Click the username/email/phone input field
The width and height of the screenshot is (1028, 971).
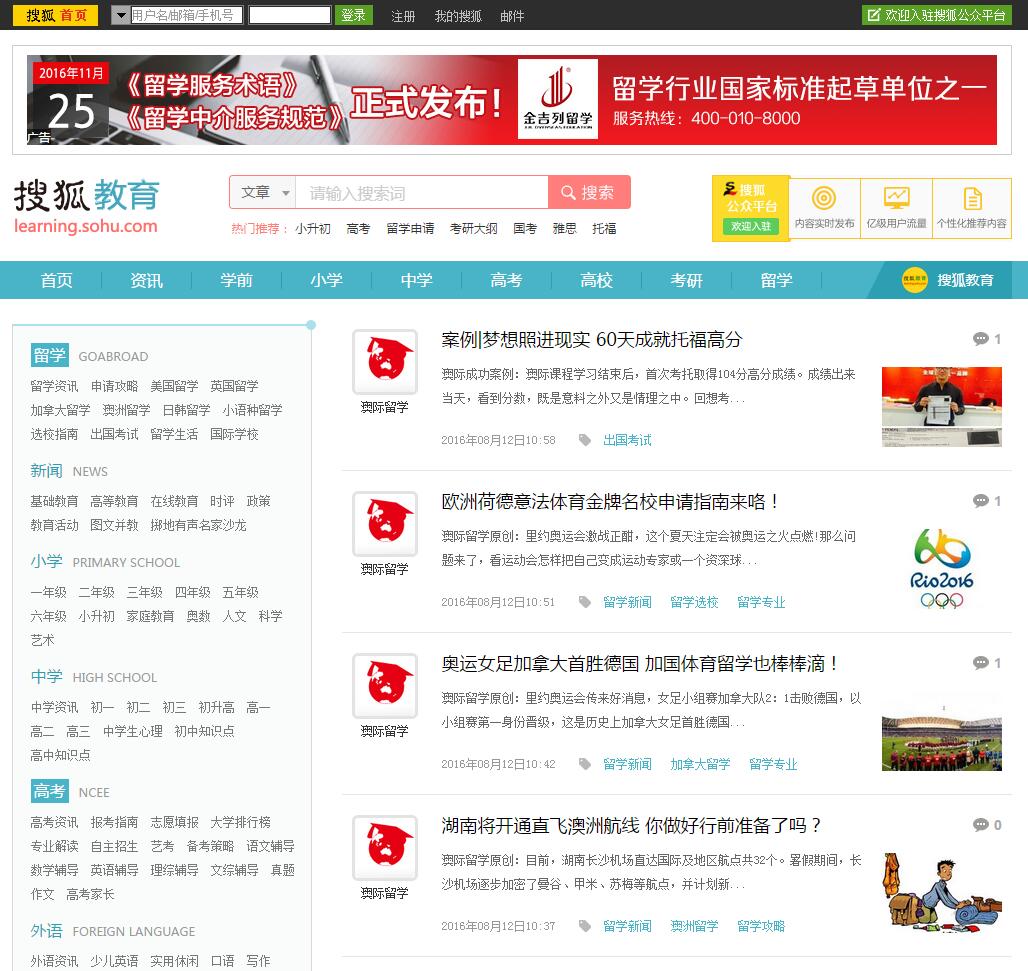(x=186, y=15)
